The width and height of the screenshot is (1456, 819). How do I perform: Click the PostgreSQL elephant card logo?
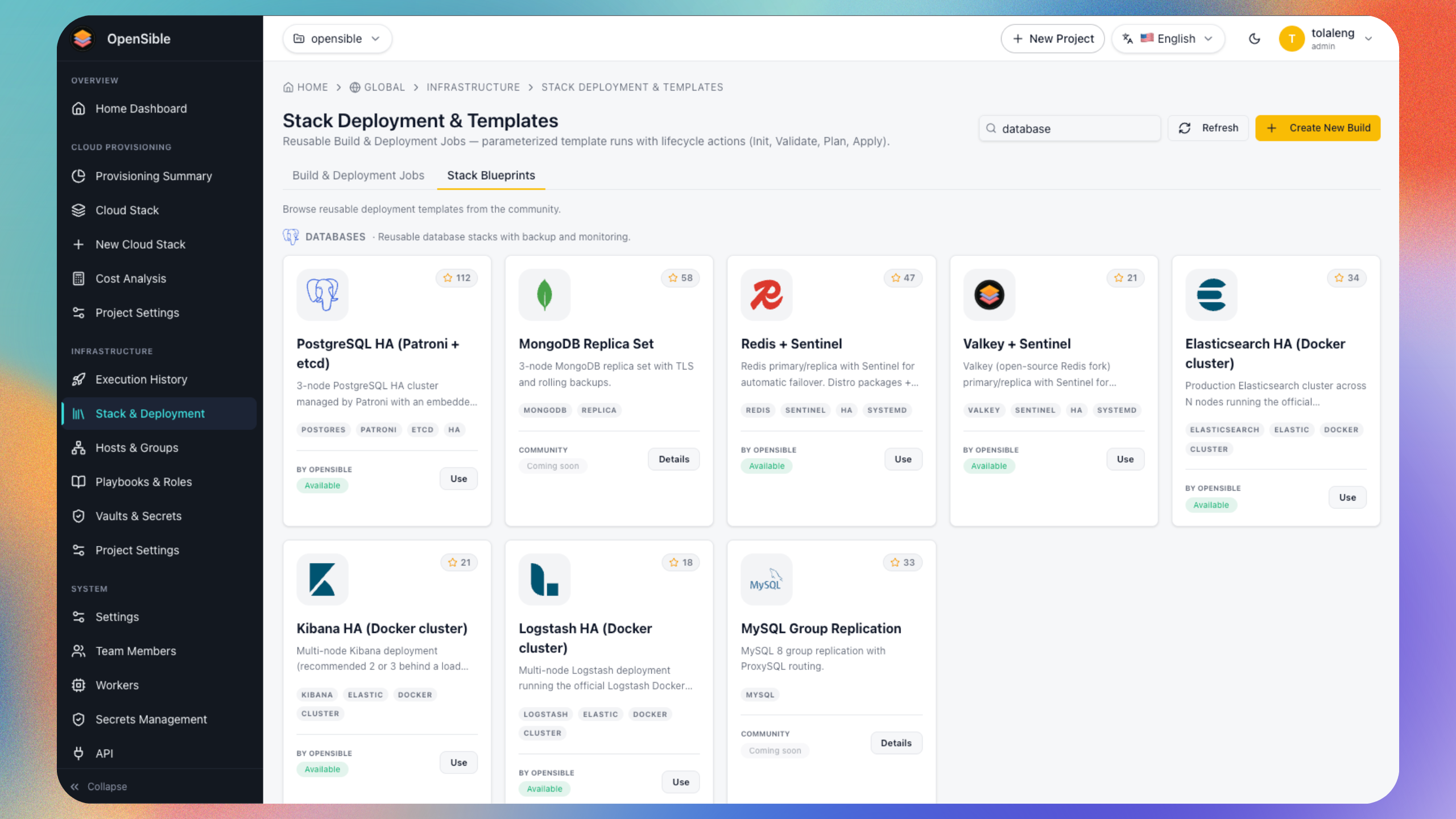point(322,295)
